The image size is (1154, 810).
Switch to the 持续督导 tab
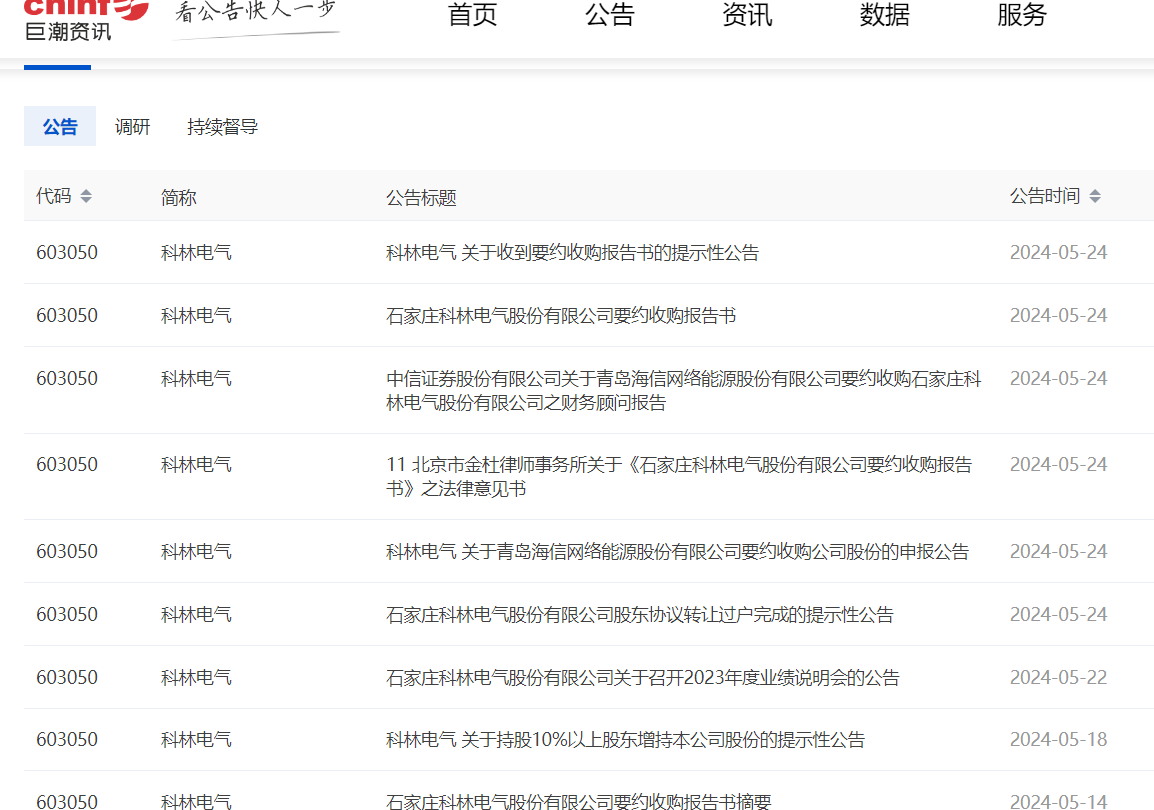(x=222, y=127)
